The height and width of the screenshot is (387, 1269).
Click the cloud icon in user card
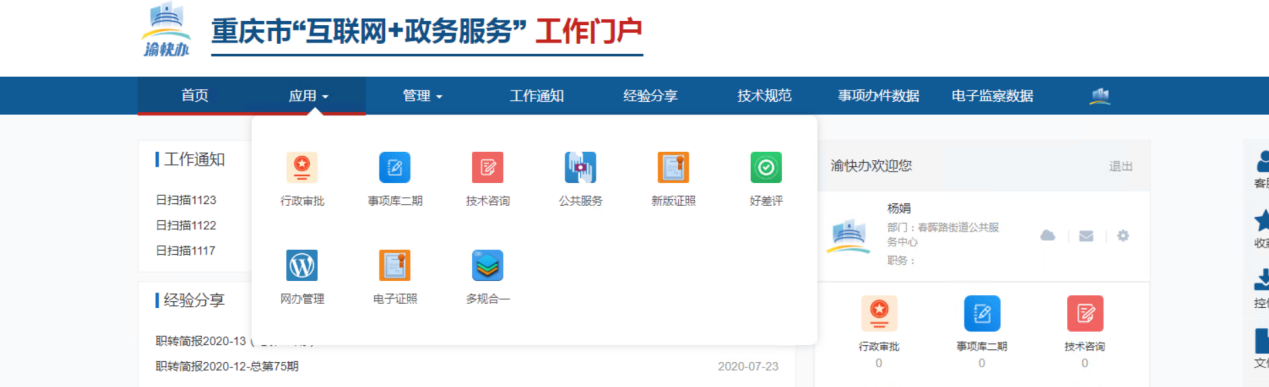pyautogui.click(x=1048, y=236)
